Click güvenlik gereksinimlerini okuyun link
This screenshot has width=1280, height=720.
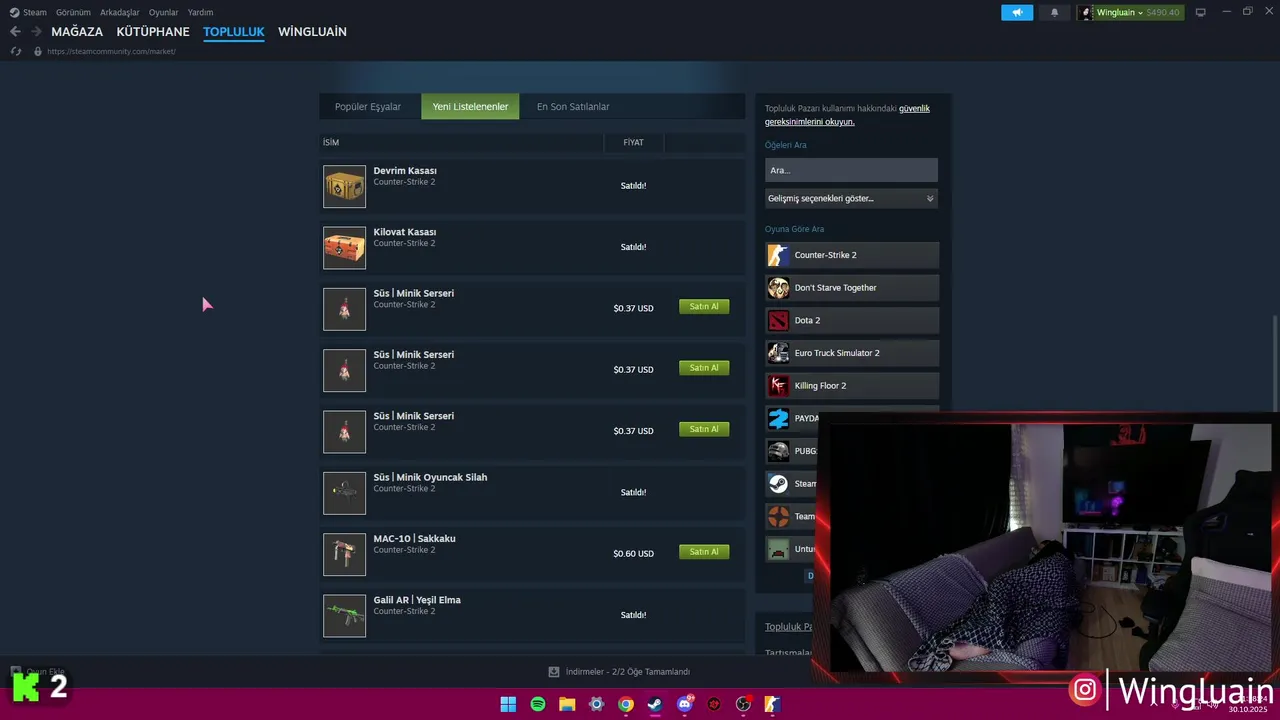847,115
